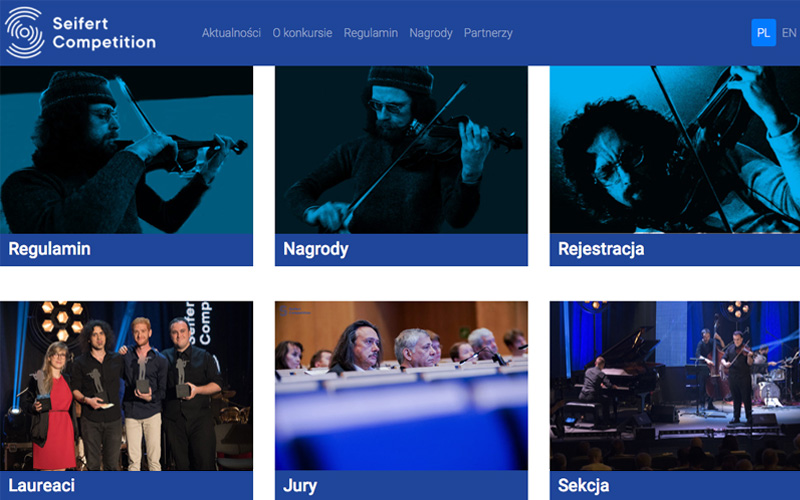This screenshot has height=500, width=800.
Task: Open Regulamin in the top navigation
Action: [x=370, y=33]
